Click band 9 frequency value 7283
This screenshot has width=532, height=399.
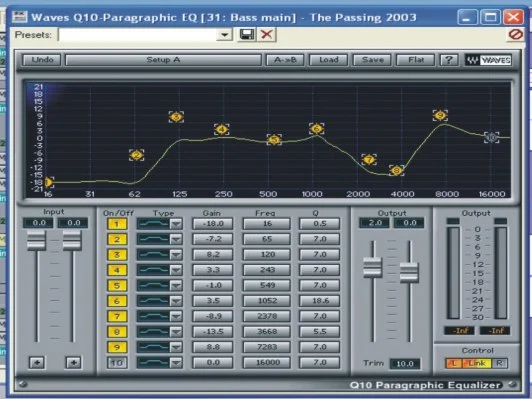[x=267, y=347]
